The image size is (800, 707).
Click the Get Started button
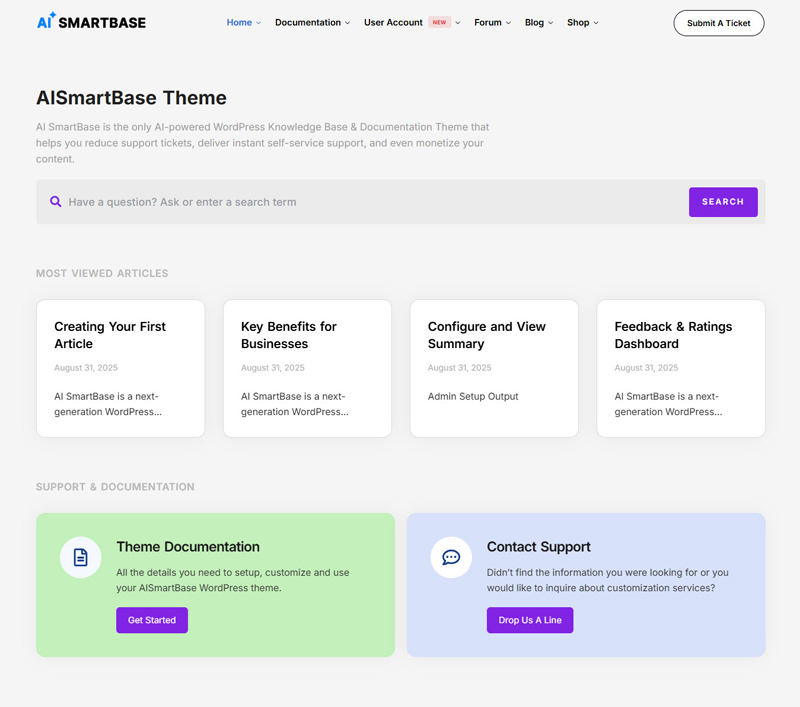pyautogui.click(x=152, y=620)
